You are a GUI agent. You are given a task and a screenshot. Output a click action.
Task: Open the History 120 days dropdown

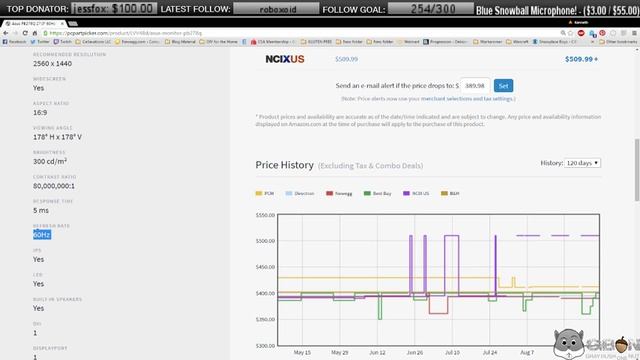point(582,163)
